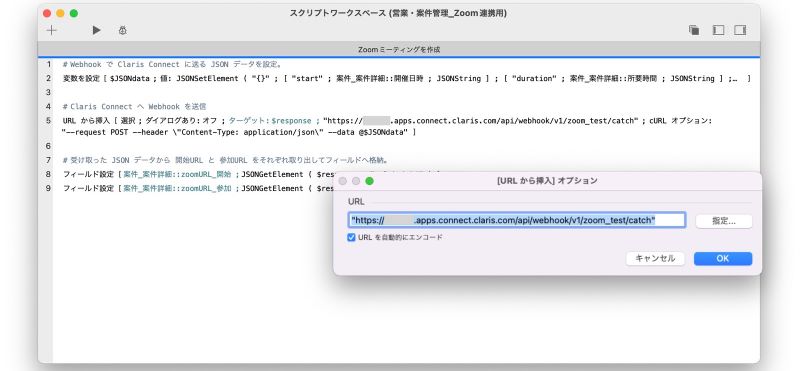Minimize the script workspace with yellow button
This screenshot has width=800, height=371.
[x=60, y=13]
